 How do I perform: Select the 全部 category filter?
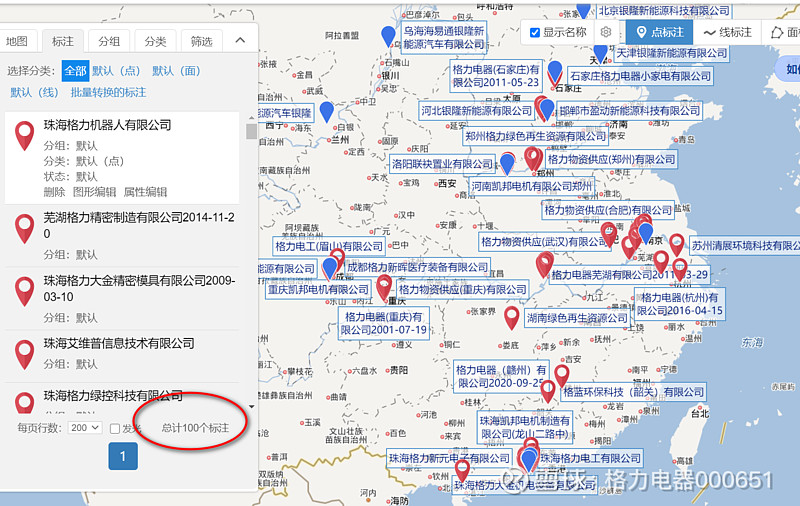pyautogui.click(x=76, y=71)
